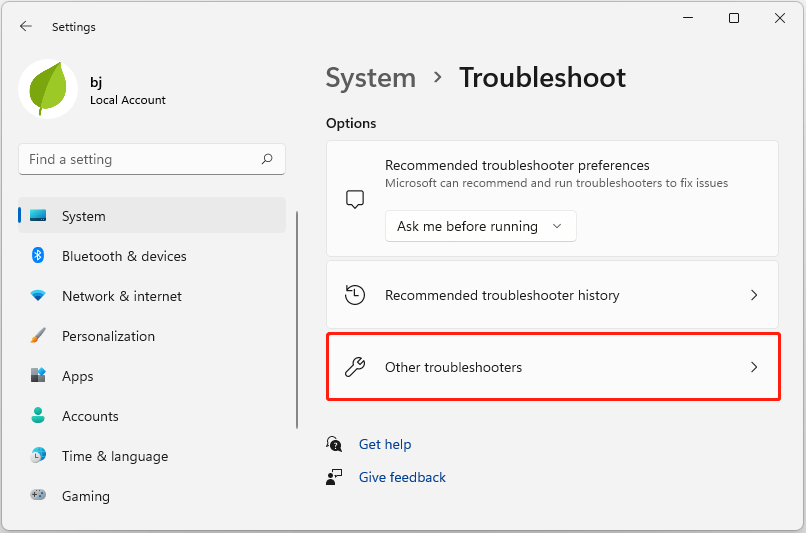Click the Network & internet wifi icon

click(x=38, y=296)
